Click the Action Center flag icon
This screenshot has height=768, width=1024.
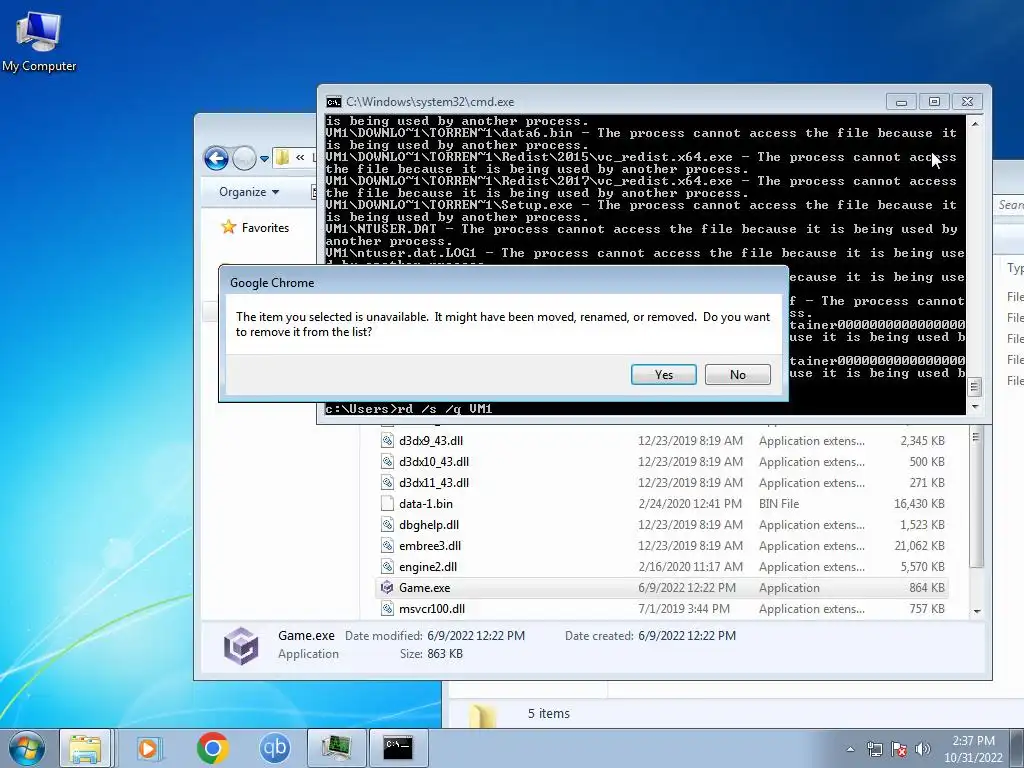click(899, 749)
